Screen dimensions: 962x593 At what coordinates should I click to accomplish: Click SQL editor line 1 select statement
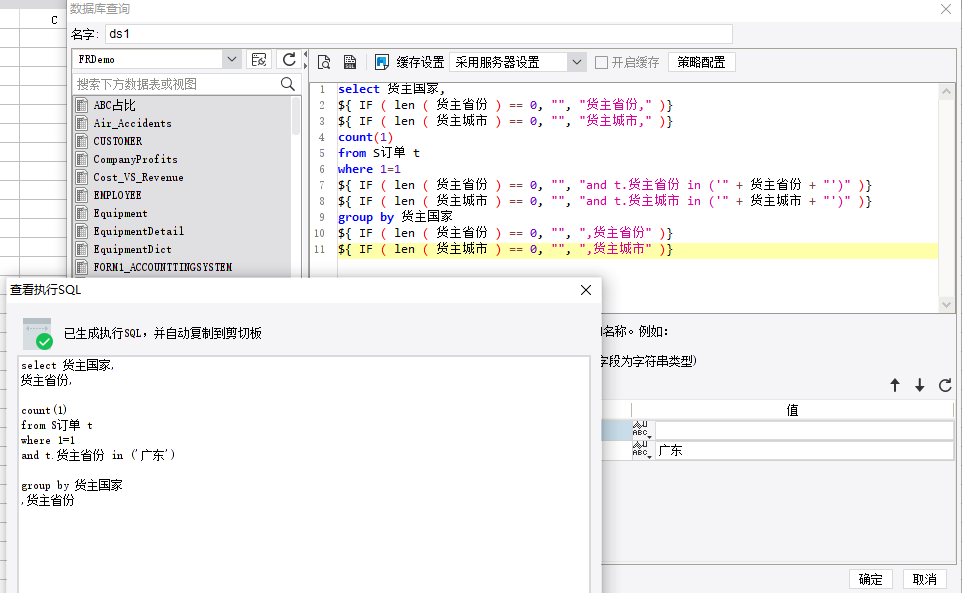[x=391, y=89]
